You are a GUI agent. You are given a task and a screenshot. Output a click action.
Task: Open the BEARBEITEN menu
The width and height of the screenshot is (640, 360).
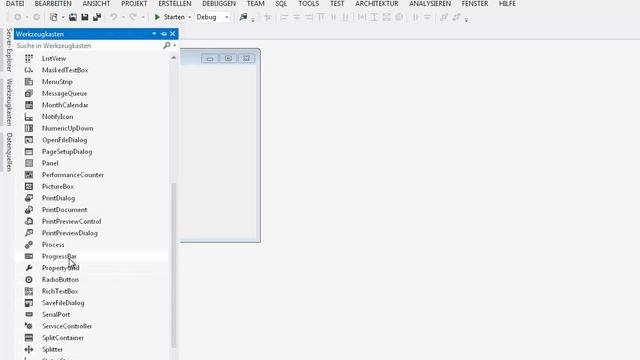[x=53, y=4]
